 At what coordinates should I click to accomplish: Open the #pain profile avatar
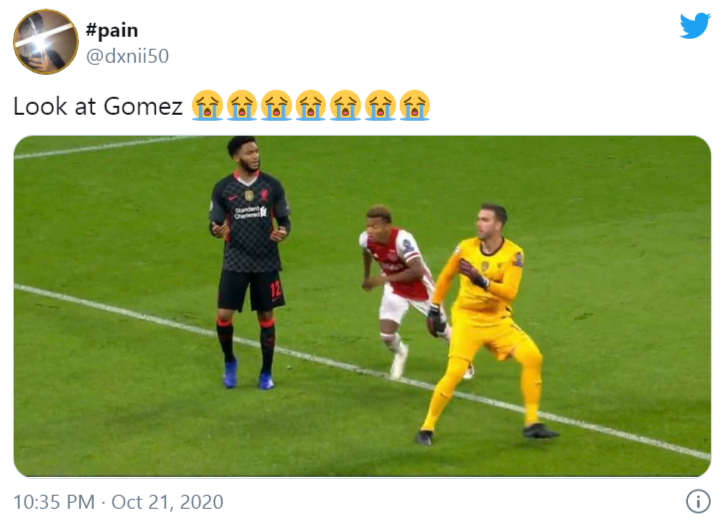tap(45, 42)
